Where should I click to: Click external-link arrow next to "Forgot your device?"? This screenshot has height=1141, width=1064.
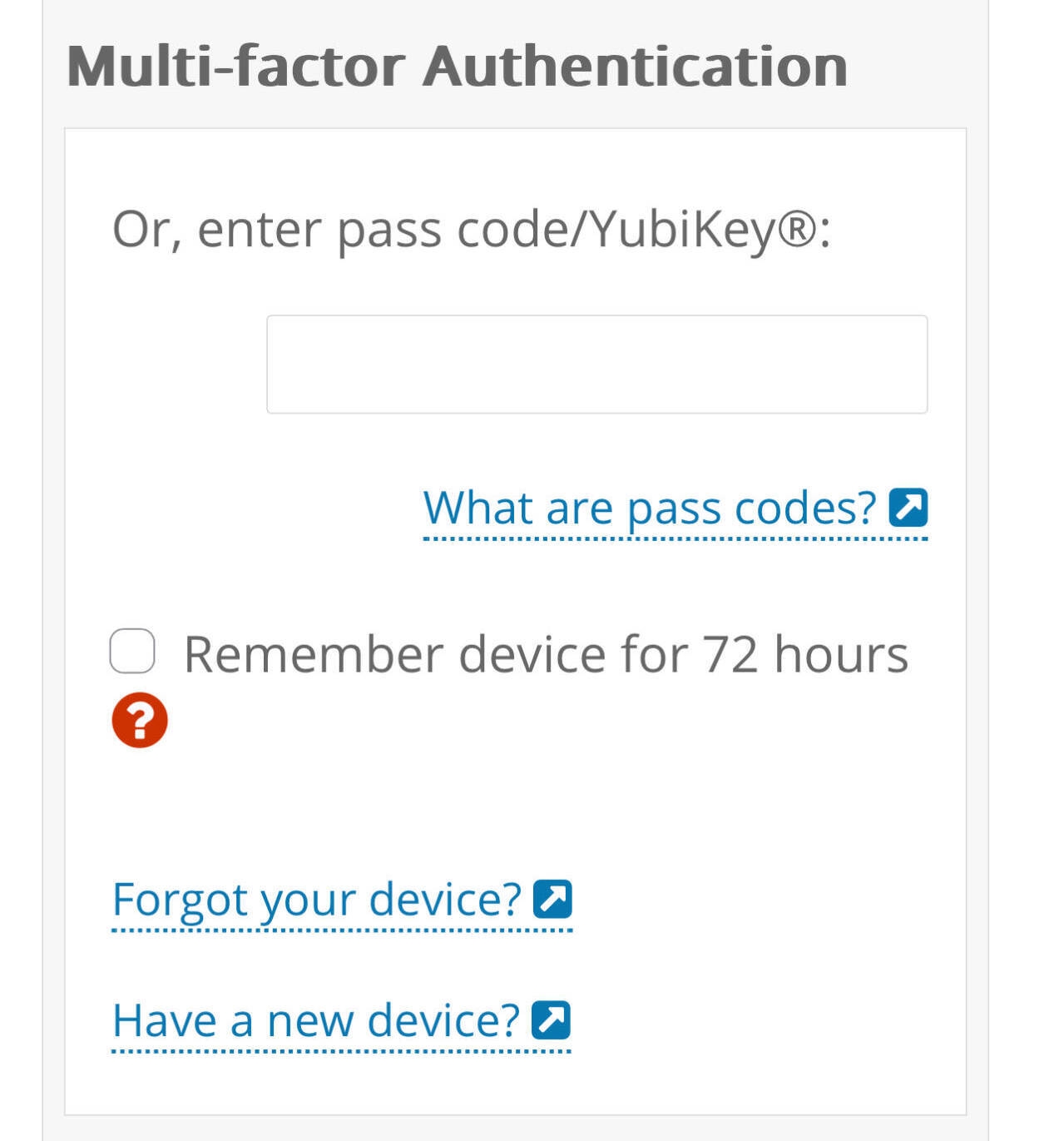coord(552,899)
